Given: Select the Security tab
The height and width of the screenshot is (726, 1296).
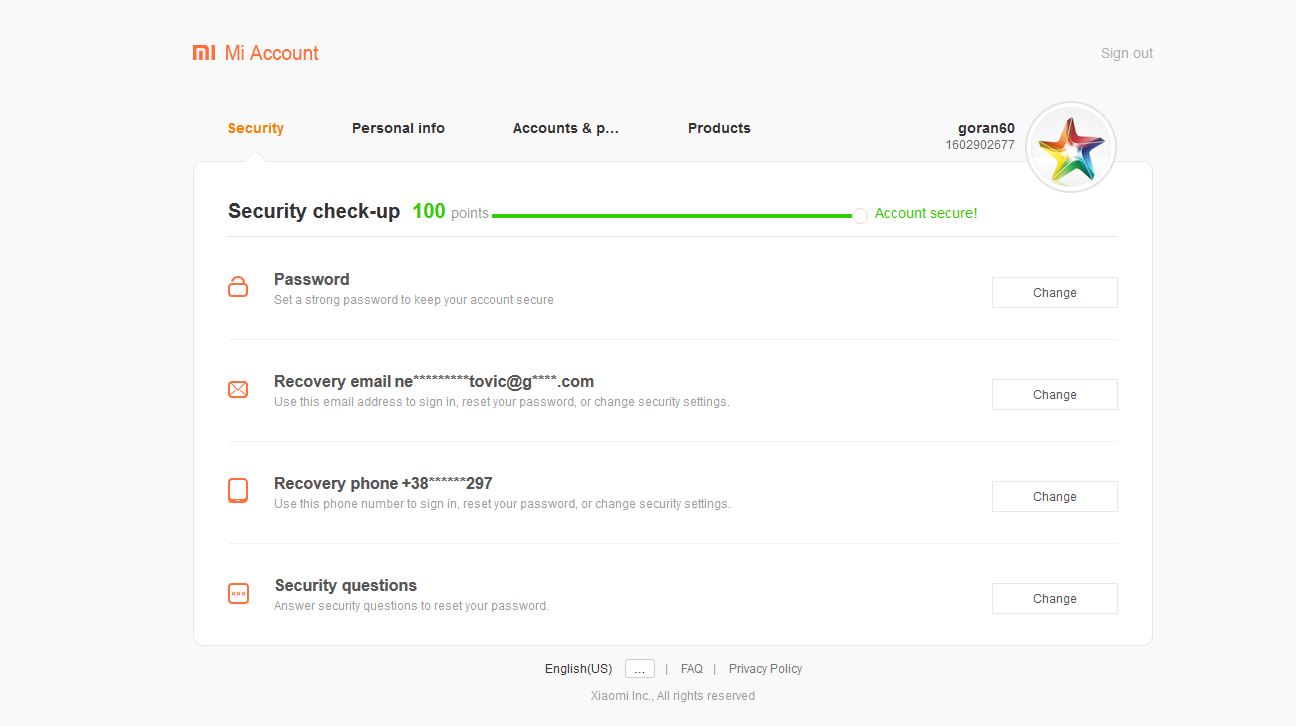Looking at the screenshot, I should [x=256, y=128].
